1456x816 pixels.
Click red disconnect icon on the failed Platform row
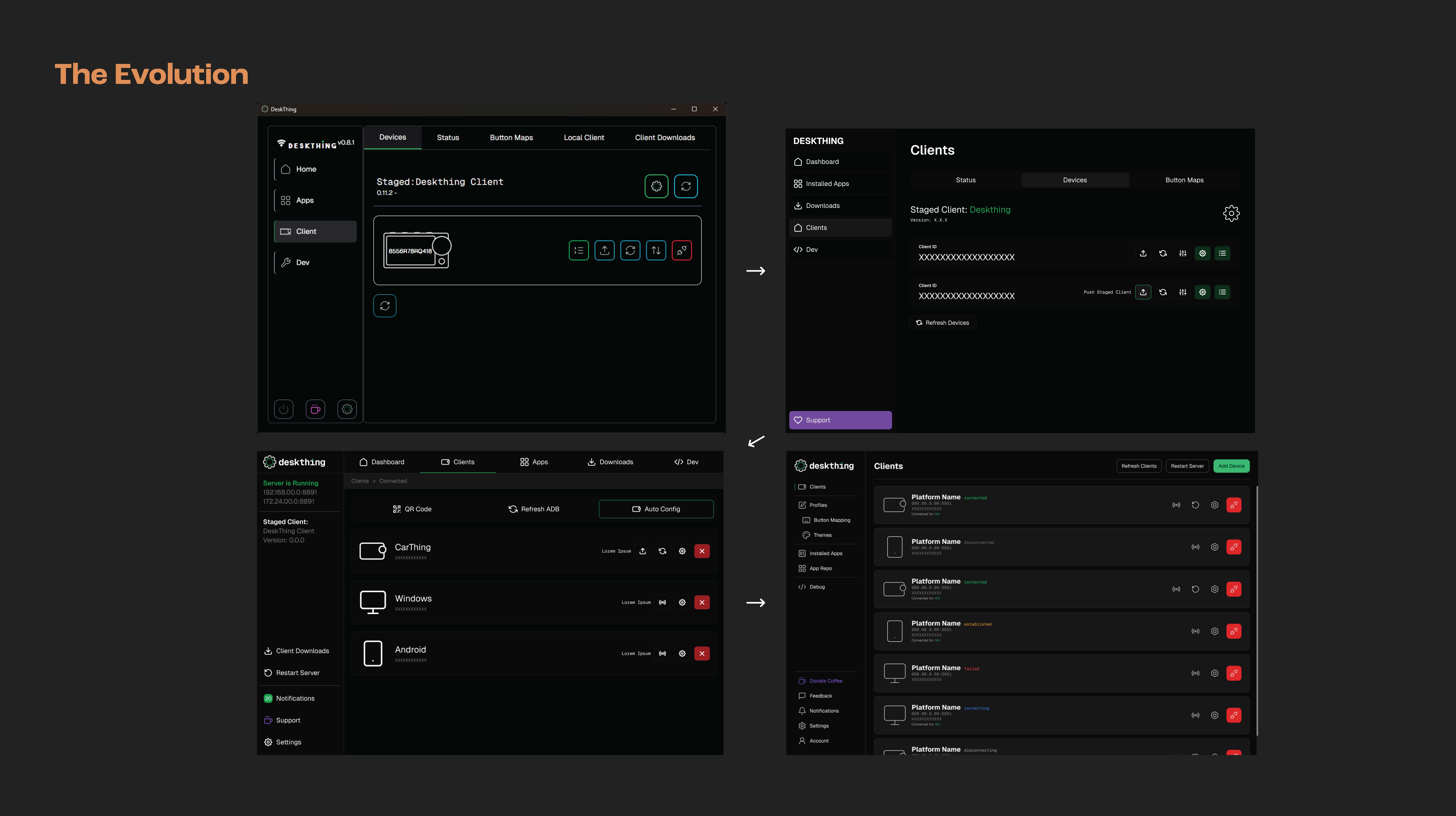(1234, 673)
